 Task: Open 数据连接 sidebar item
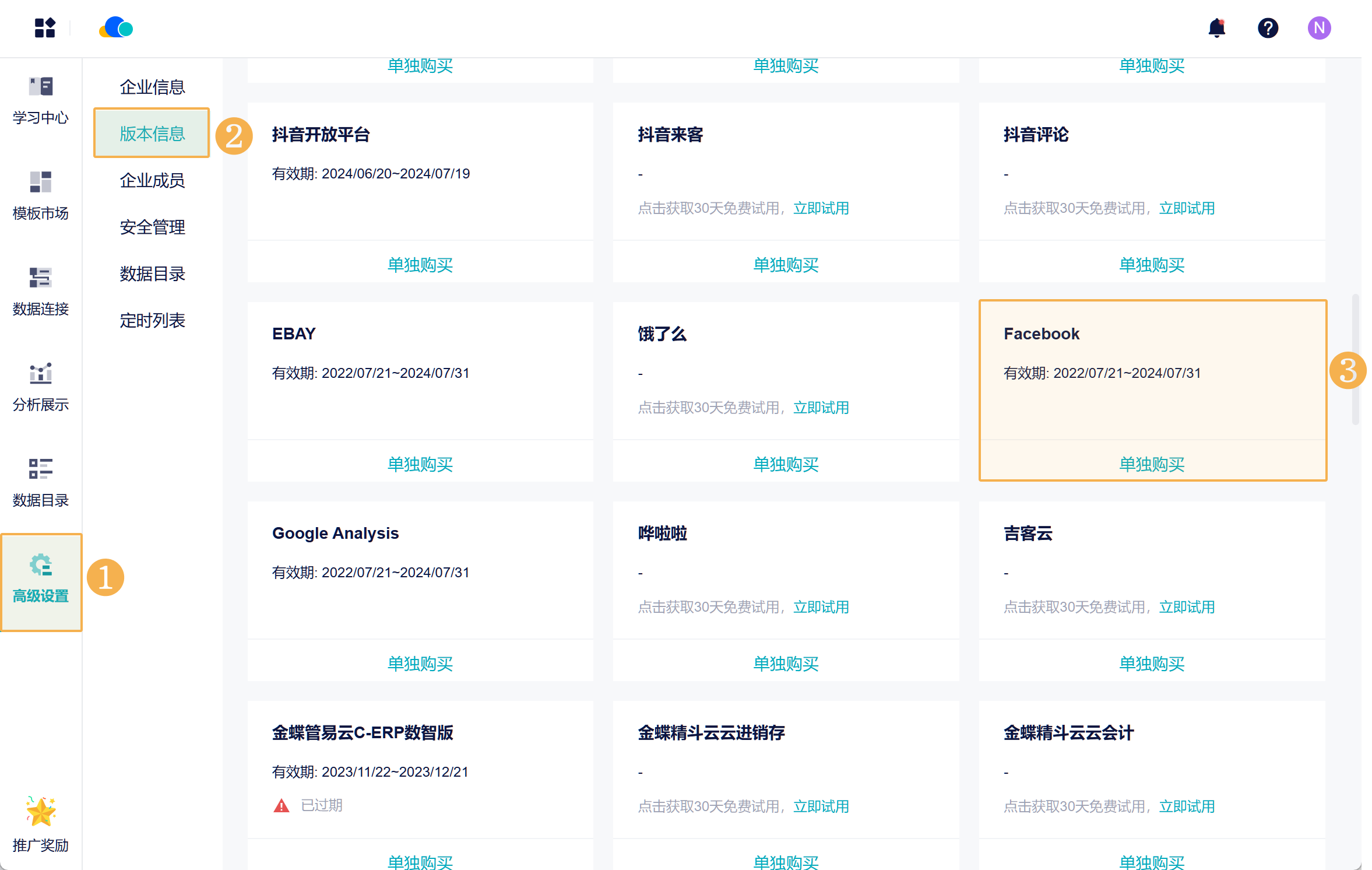[41, 292]
